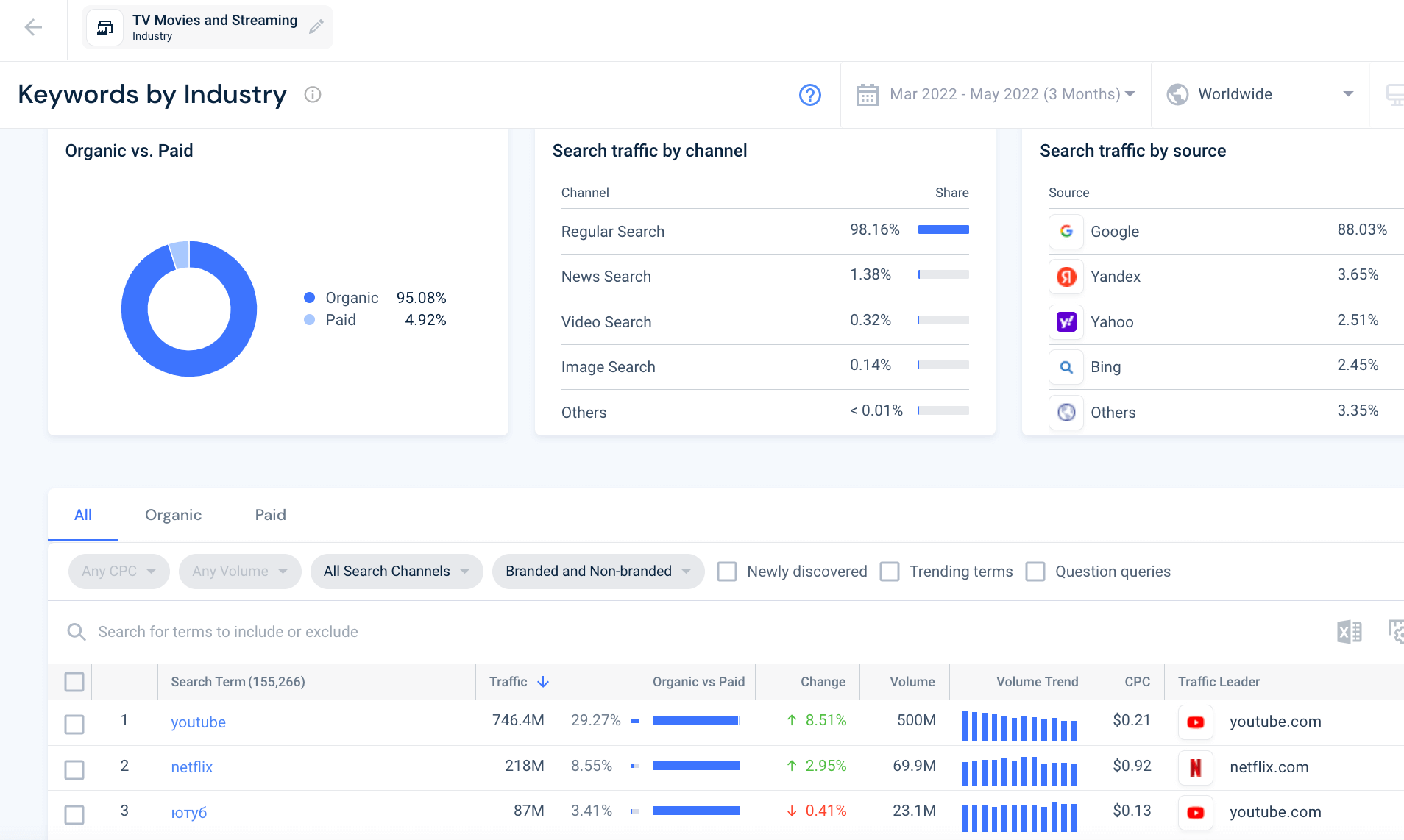Open All Search Channels dropdown

coord(397,572)
